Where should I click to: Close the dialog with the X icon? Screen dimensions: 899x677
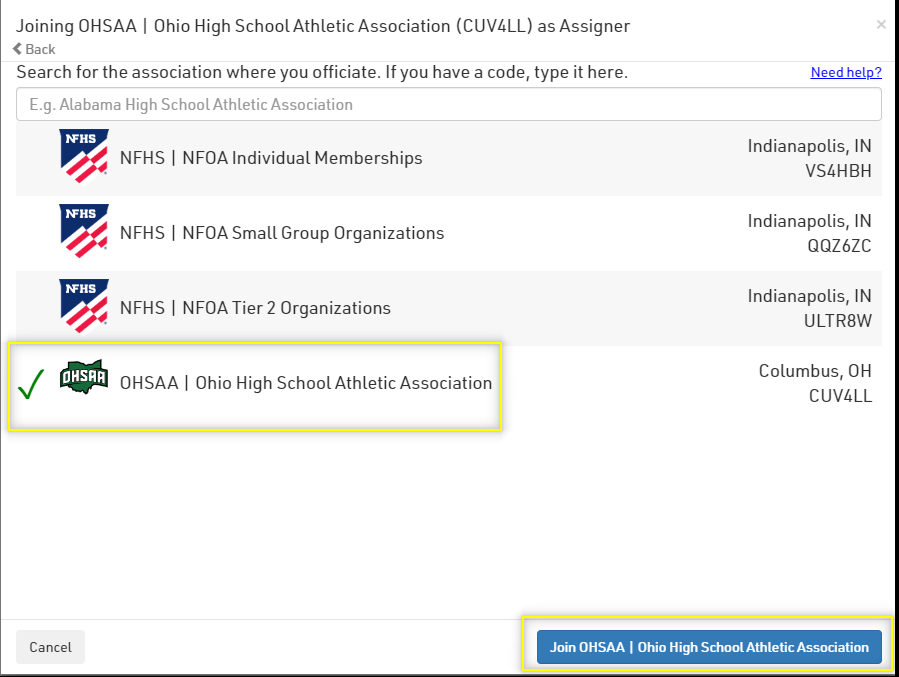click(x=880, y=25)
